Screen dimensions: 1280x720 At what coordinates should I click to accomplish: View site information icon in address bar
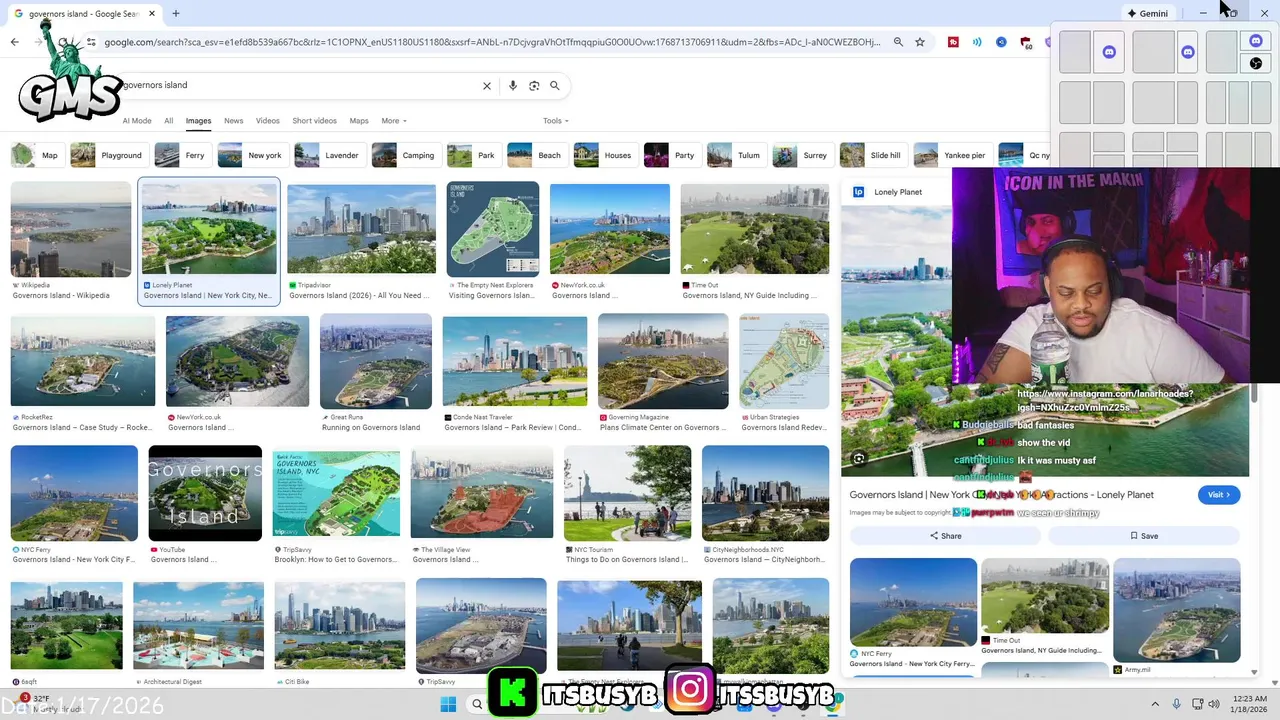pos(91,42)
